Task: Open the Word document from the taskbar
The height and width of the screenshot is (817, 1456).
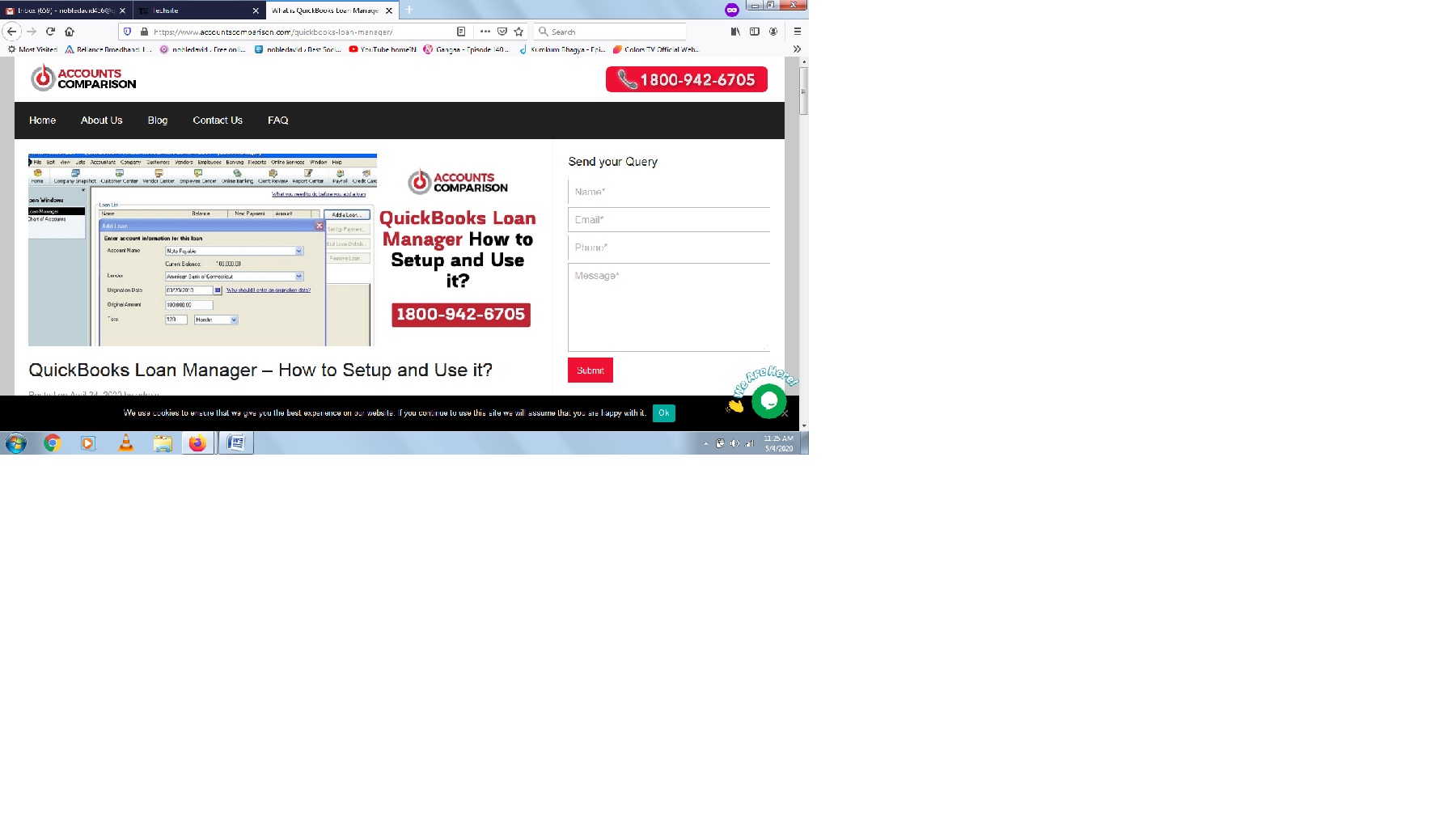Action: tap(235, 442)
